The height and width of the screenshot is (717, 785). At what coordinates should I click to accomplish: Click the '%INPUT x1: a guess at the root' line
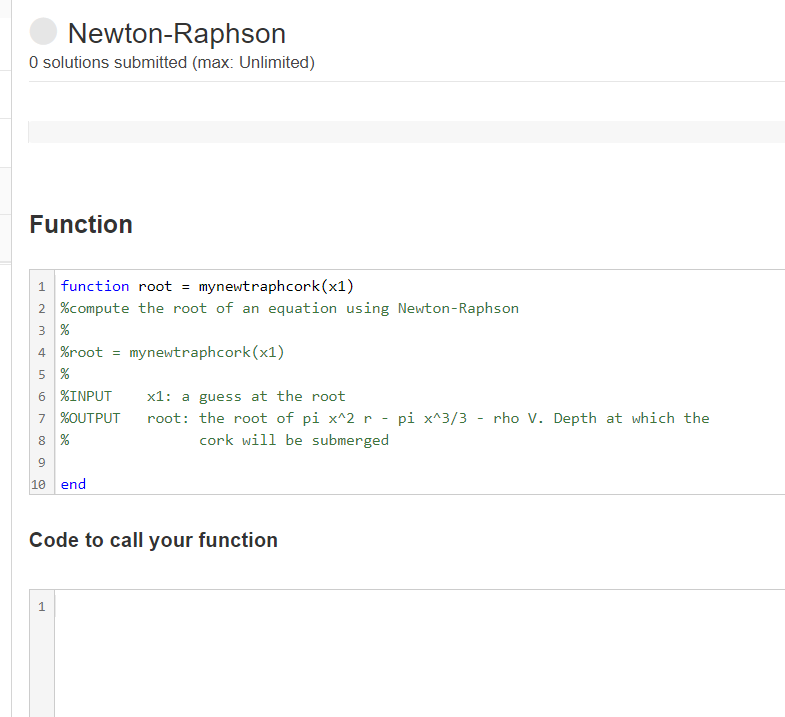[203, 397]
